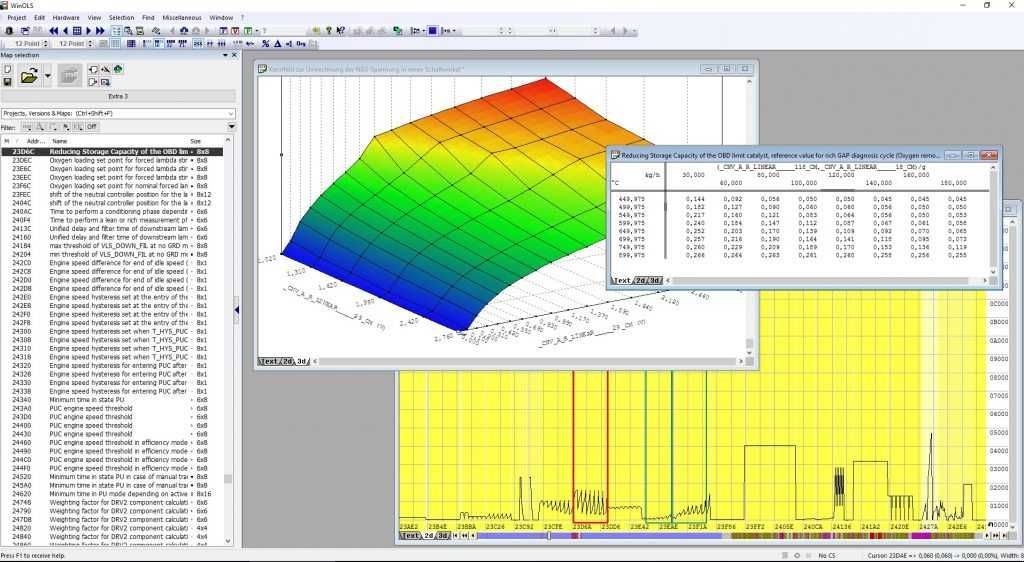Screen dimensions: 1024x562
Task: Click the light bulb hint icon
Action: 328,31
